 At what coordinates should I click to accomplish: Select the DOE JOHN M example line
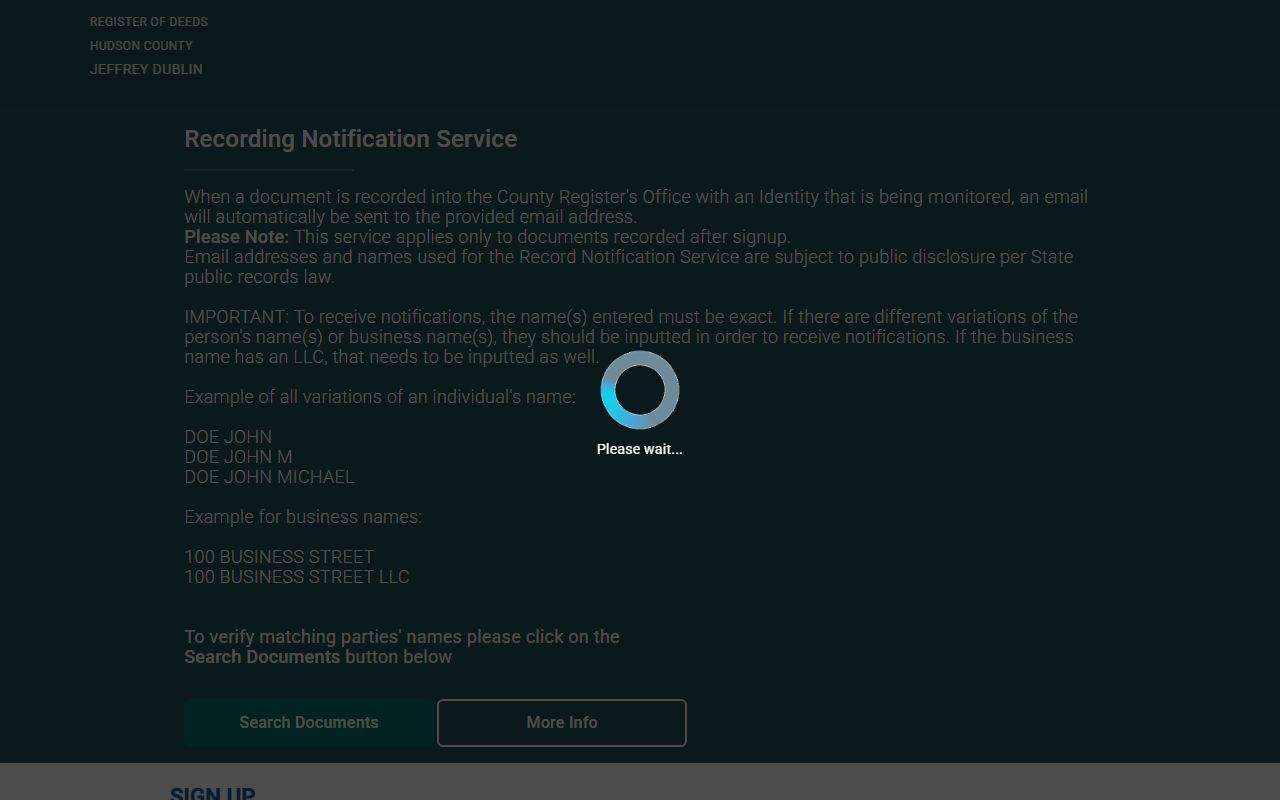(238, 457)
